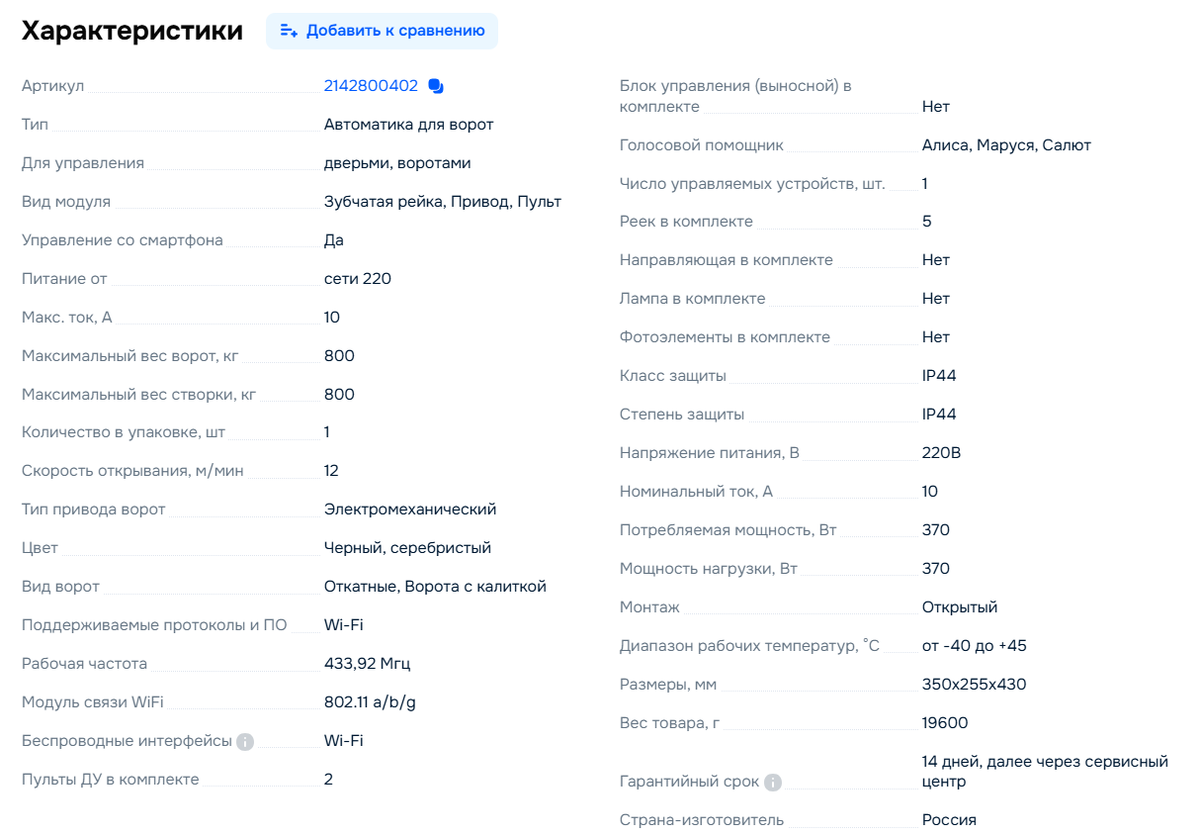Click the add-to-comparison list icon
This screenshot has width=1200, height=836.
click(288, 31)
